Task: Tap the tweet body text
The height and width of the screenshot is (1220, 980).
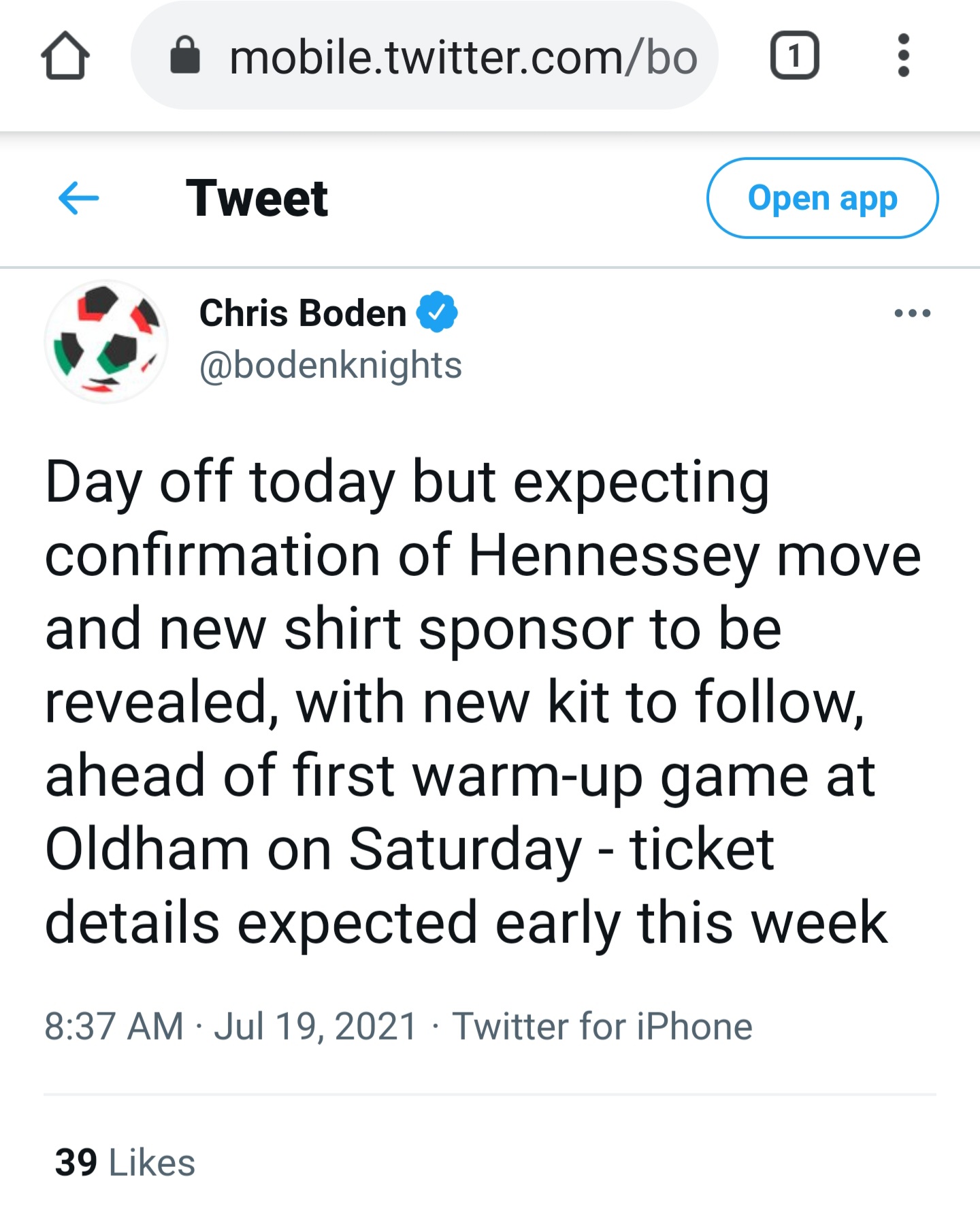Action: pos(482,701)
